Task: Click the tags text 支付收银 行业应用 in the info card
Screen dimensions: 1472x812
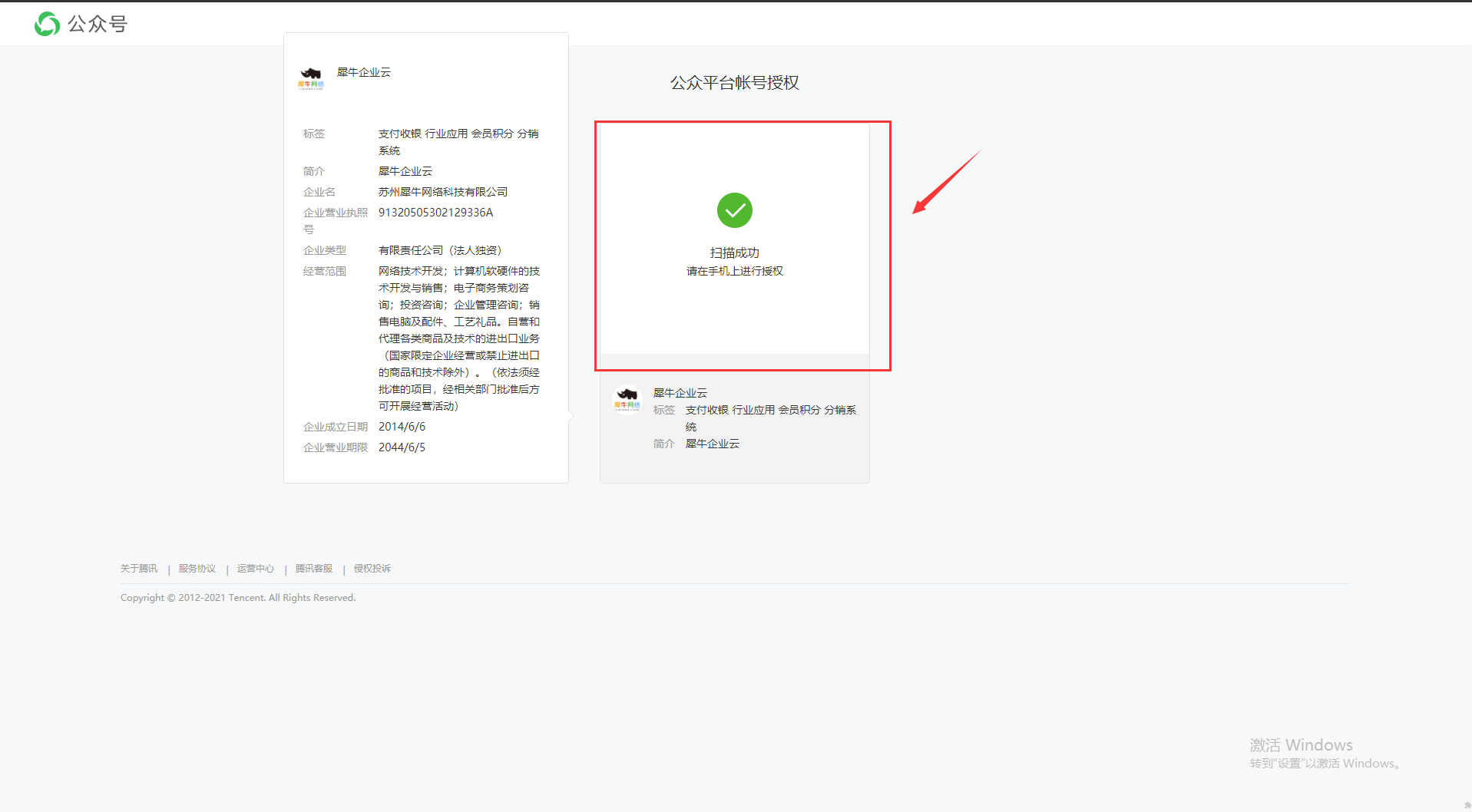Action: [x=458, y=142]
